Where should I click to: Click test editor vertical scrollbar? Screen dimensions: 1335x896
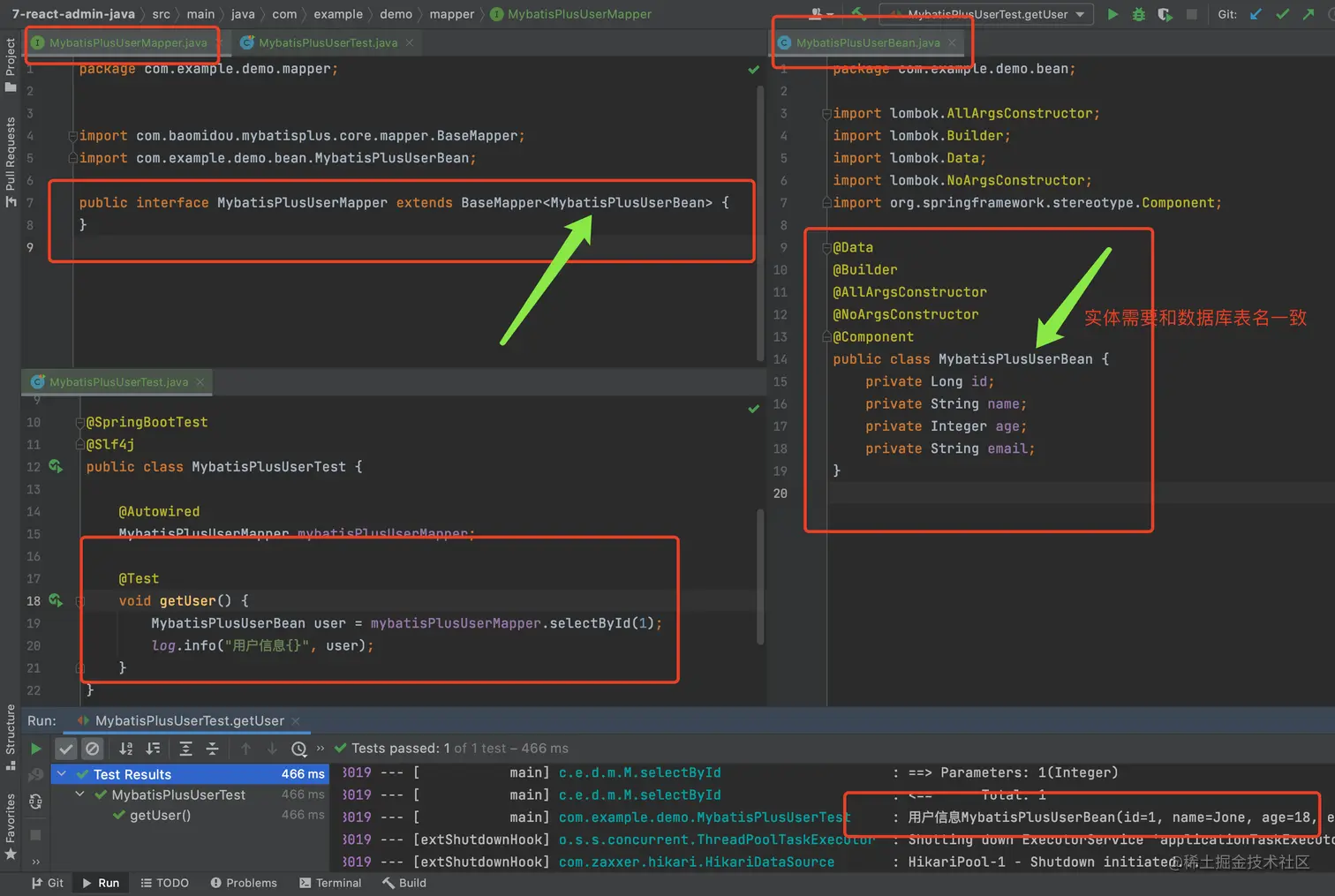tap(759, 578)
